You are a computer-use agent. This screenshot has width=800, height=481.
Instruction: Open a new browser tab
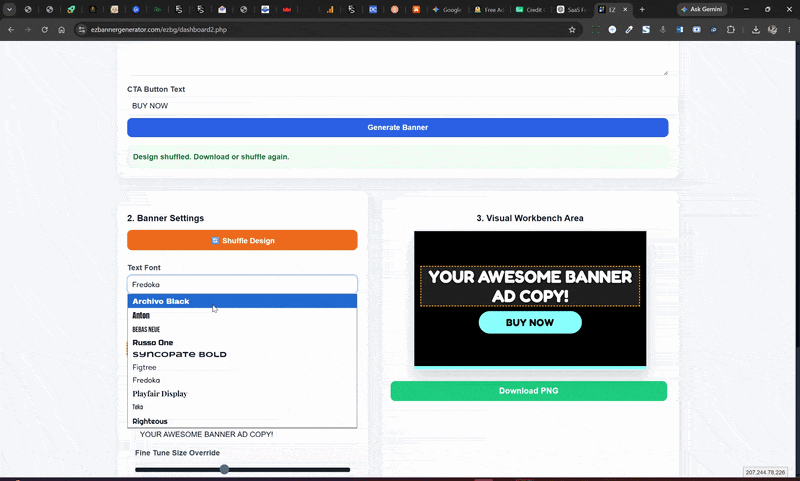click(642, 9)
